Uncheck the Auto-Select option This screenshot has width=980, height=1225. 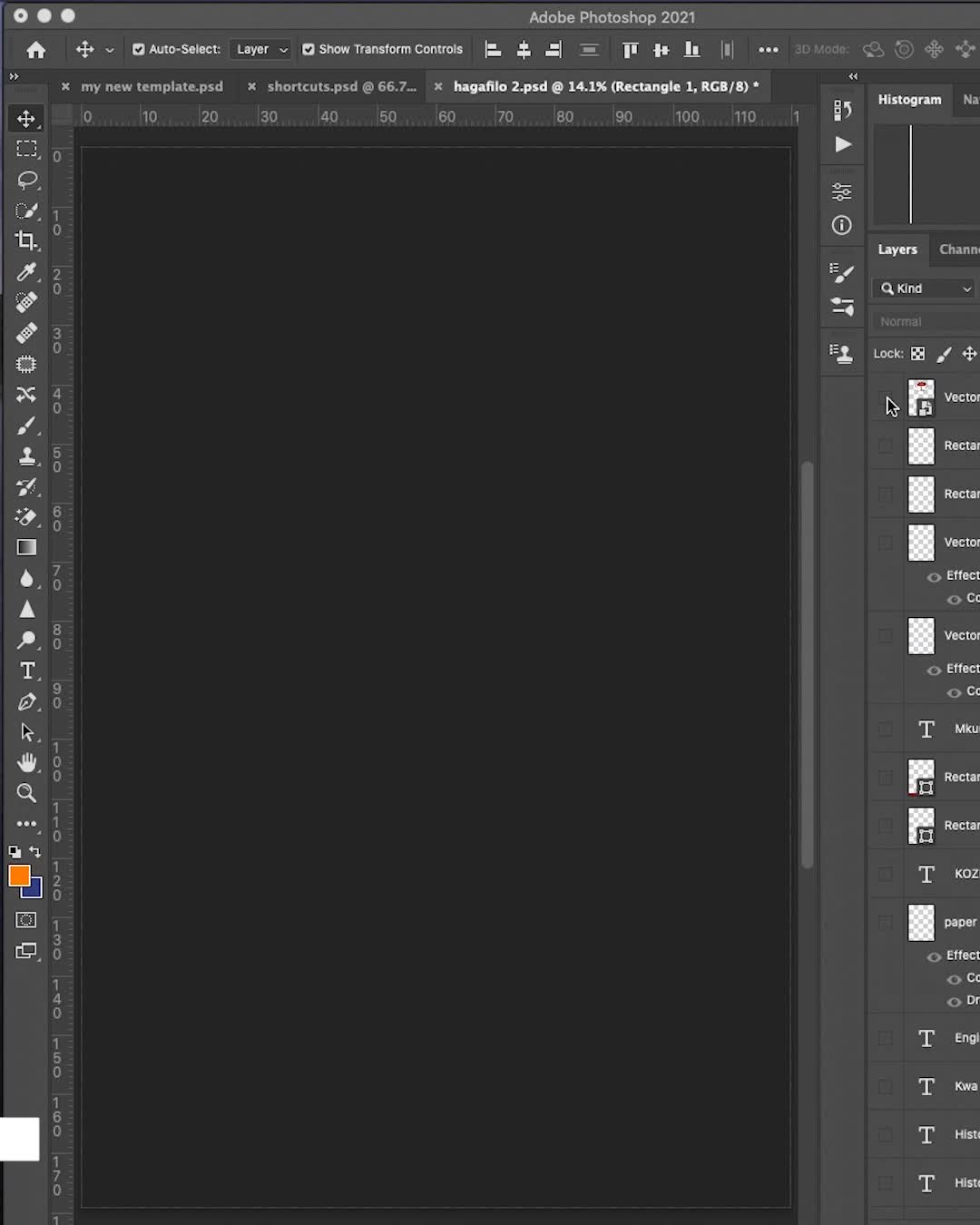pos(138,49)
